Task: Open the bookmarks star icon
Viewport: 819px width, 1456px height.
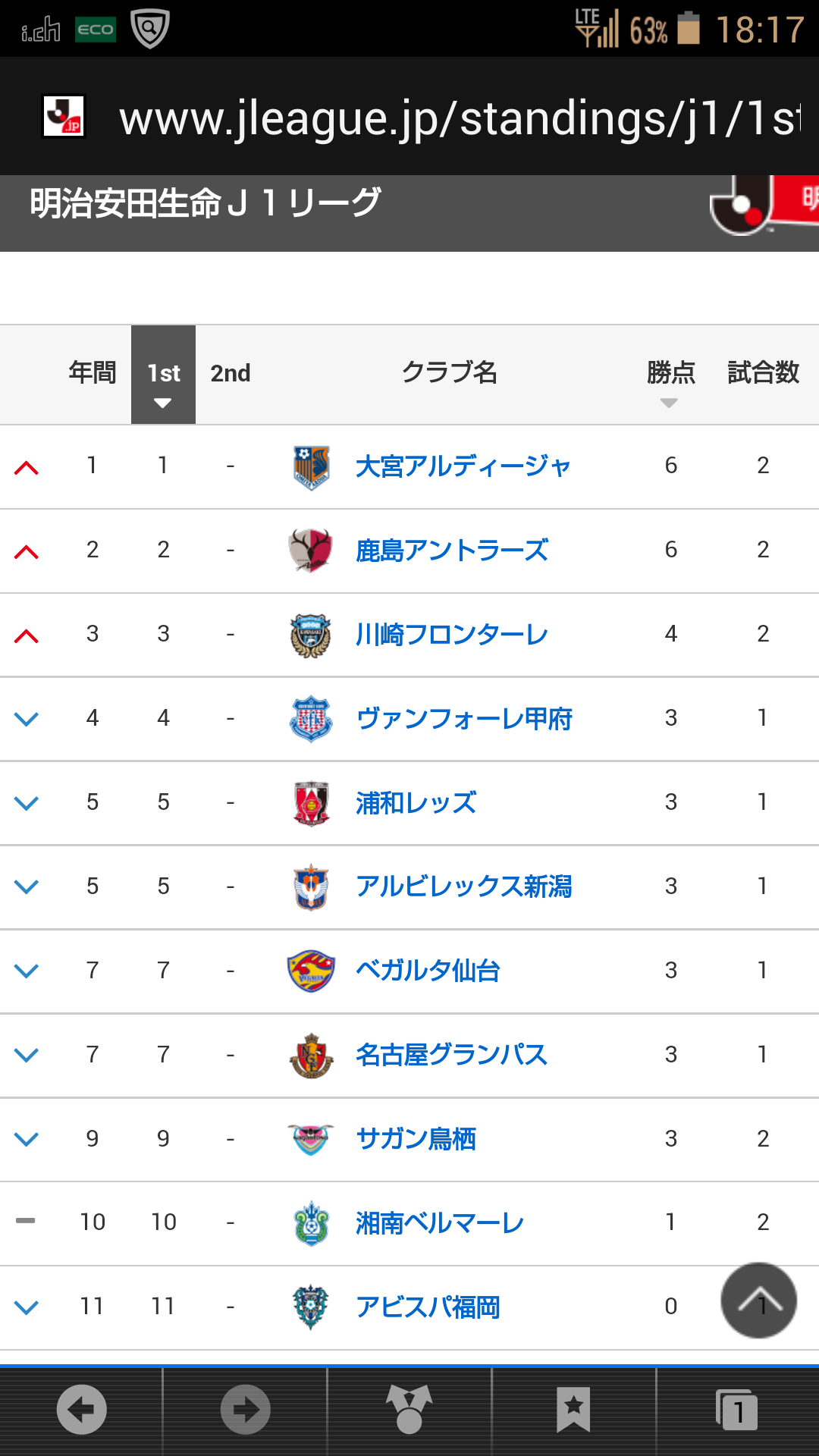Action: tap(573, 1410)
